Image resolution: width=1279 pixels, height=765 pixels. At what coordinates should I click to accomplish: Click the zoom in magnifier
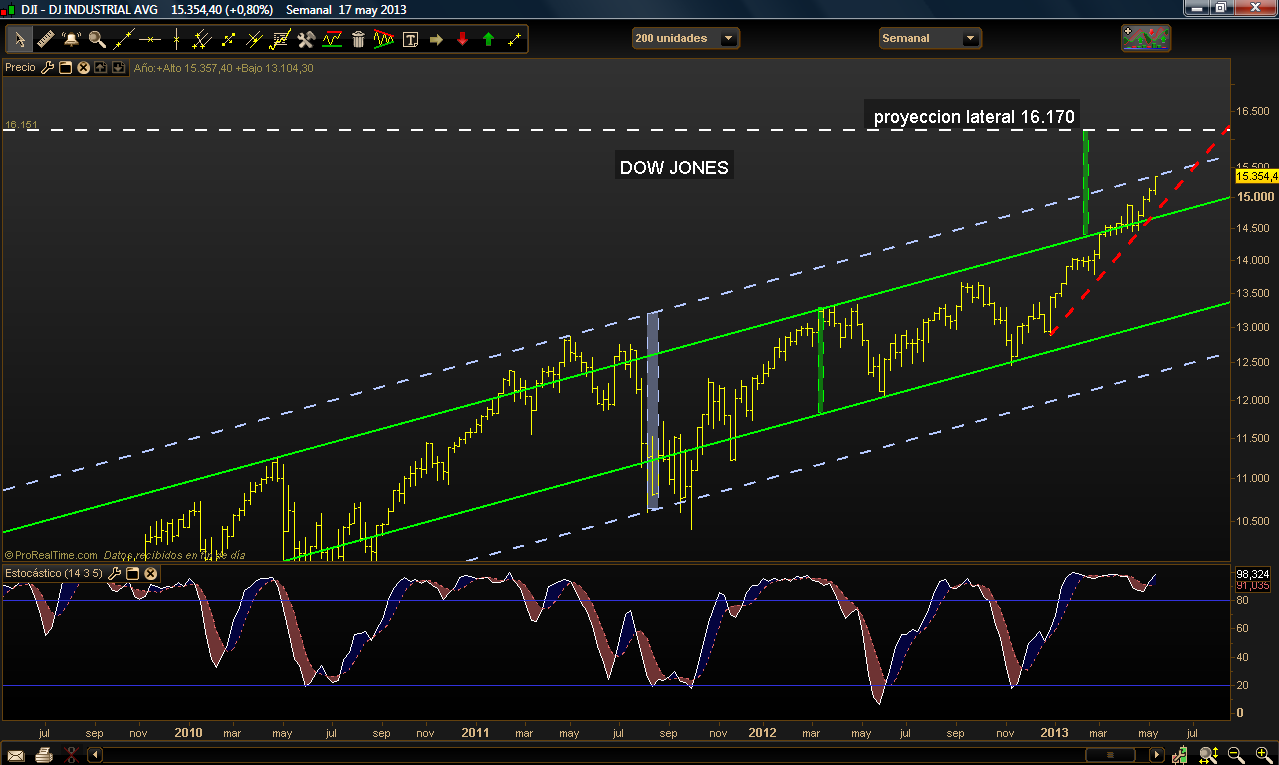pyautogui.click(x=1264, y=755)
